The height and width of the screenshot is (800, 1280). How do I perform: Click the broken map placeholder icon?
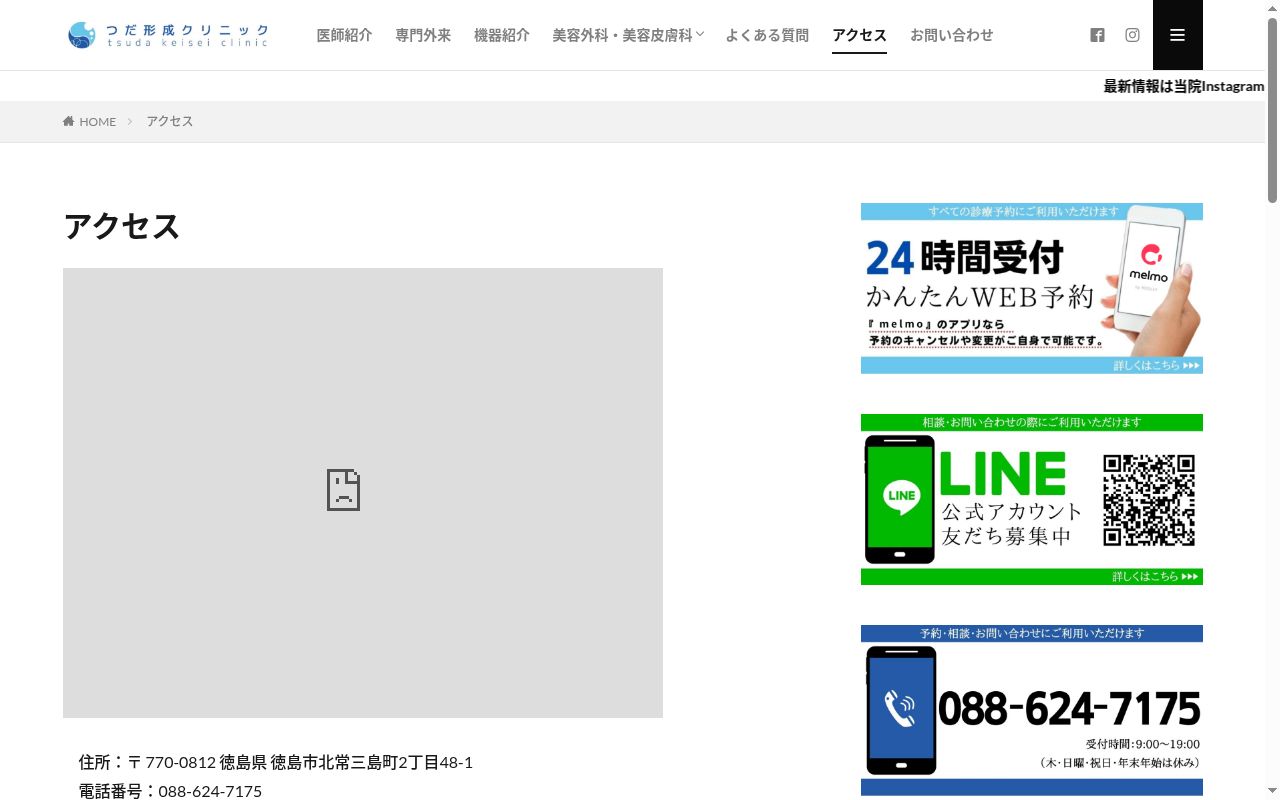343,490
